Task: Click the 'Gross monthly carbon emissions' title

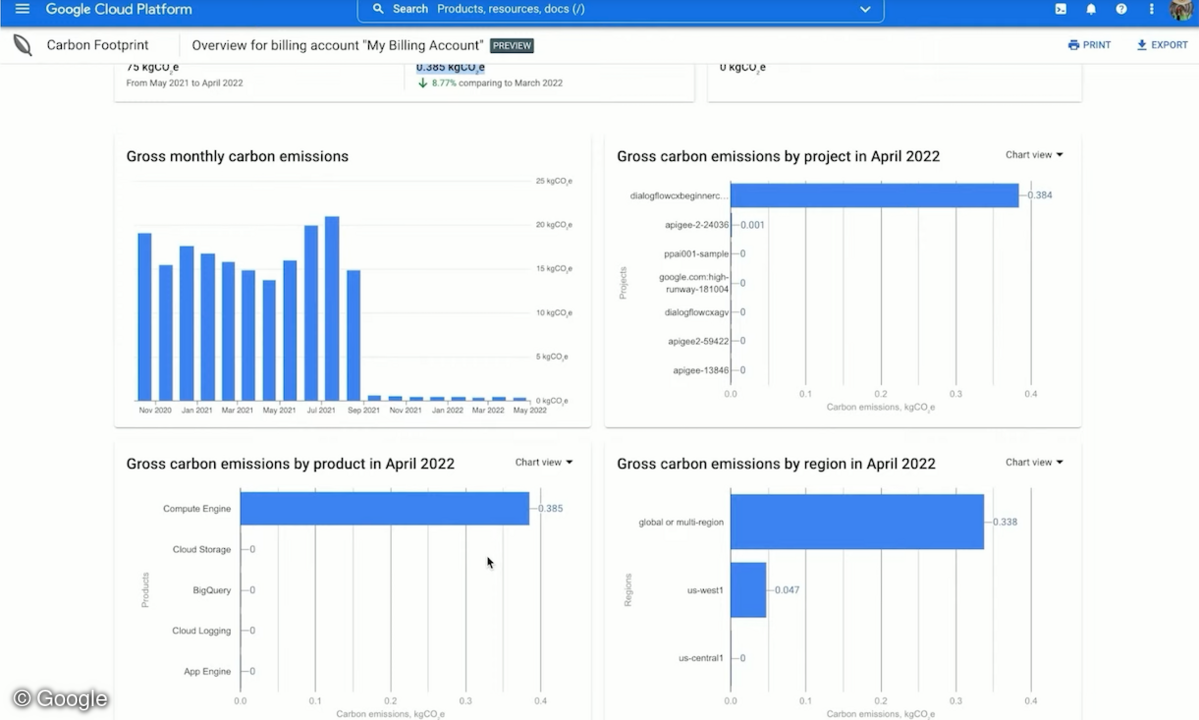Action: (237, 157)
